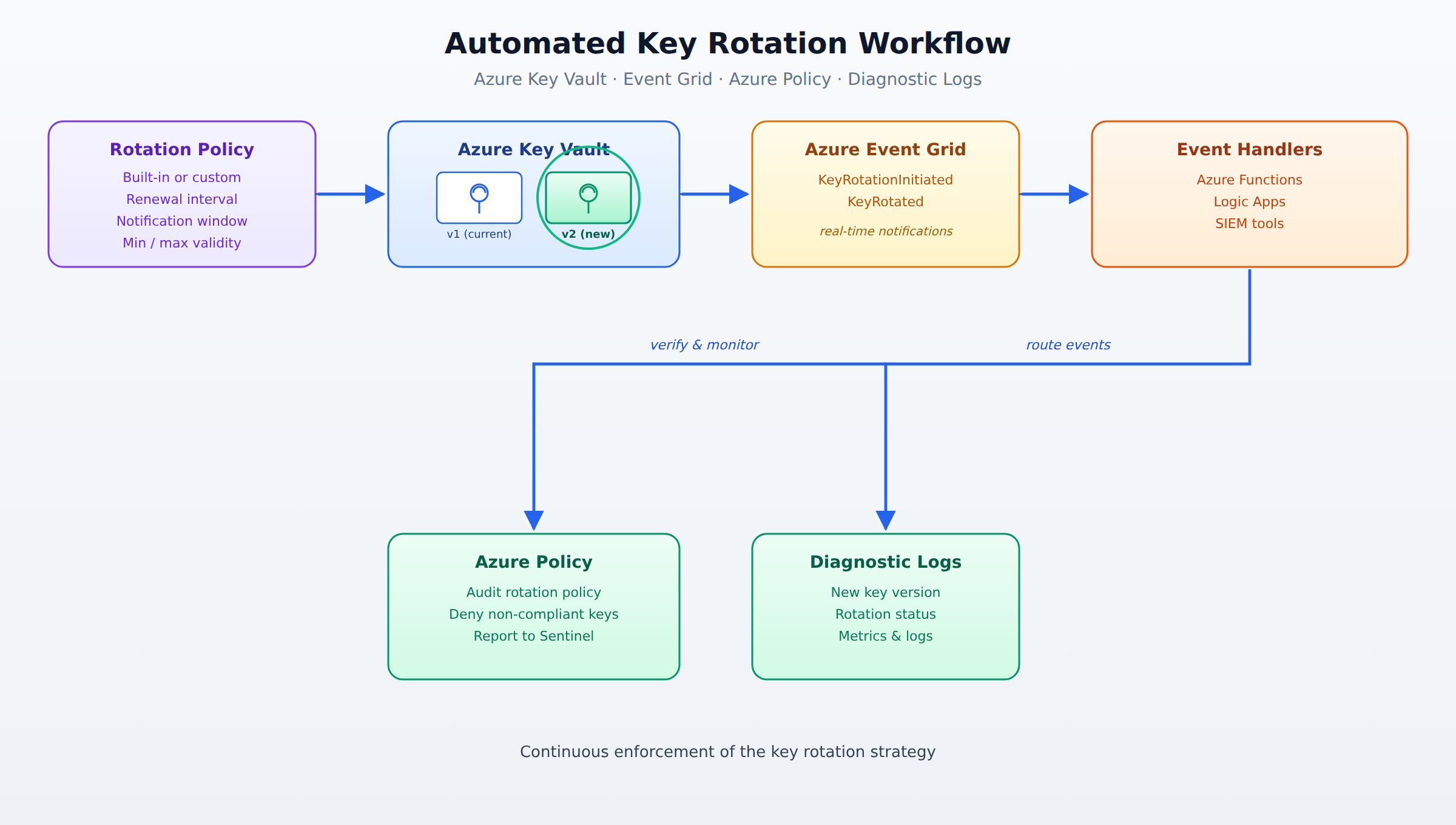Click 'KeyRotationInitiated' event text
1456x825 pixels.
point(886,180)
